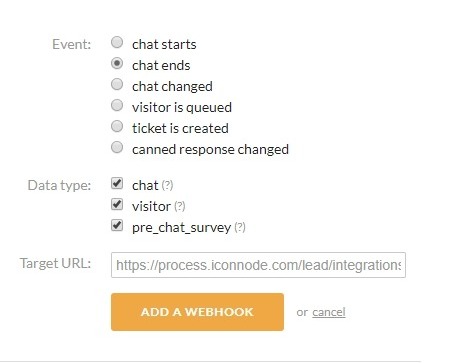Viewport: 459px width, 363px height.
Task: Select the "ticket is created" event
Action: point(117,126)
